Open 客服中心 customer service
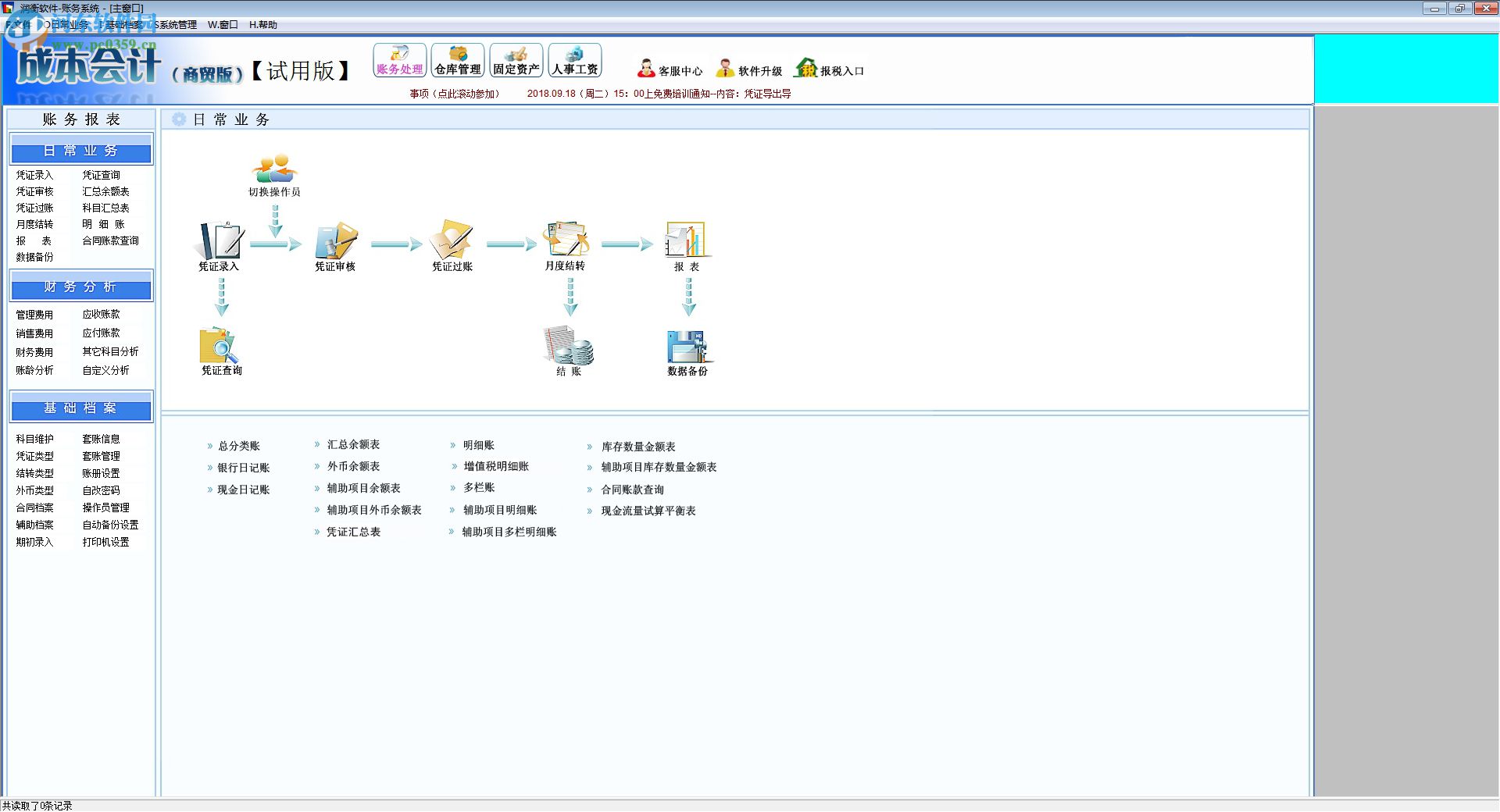Viewport: 1500px width, 812px height. pyautogui.click(x=670, y=69)
